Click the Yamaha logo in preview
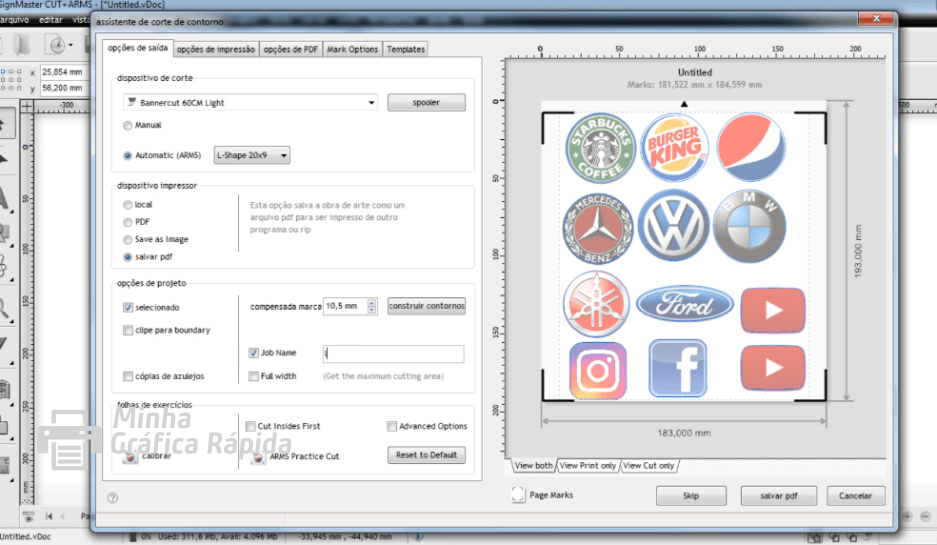Screen dimensions: 937x545 tap(596, 304)
